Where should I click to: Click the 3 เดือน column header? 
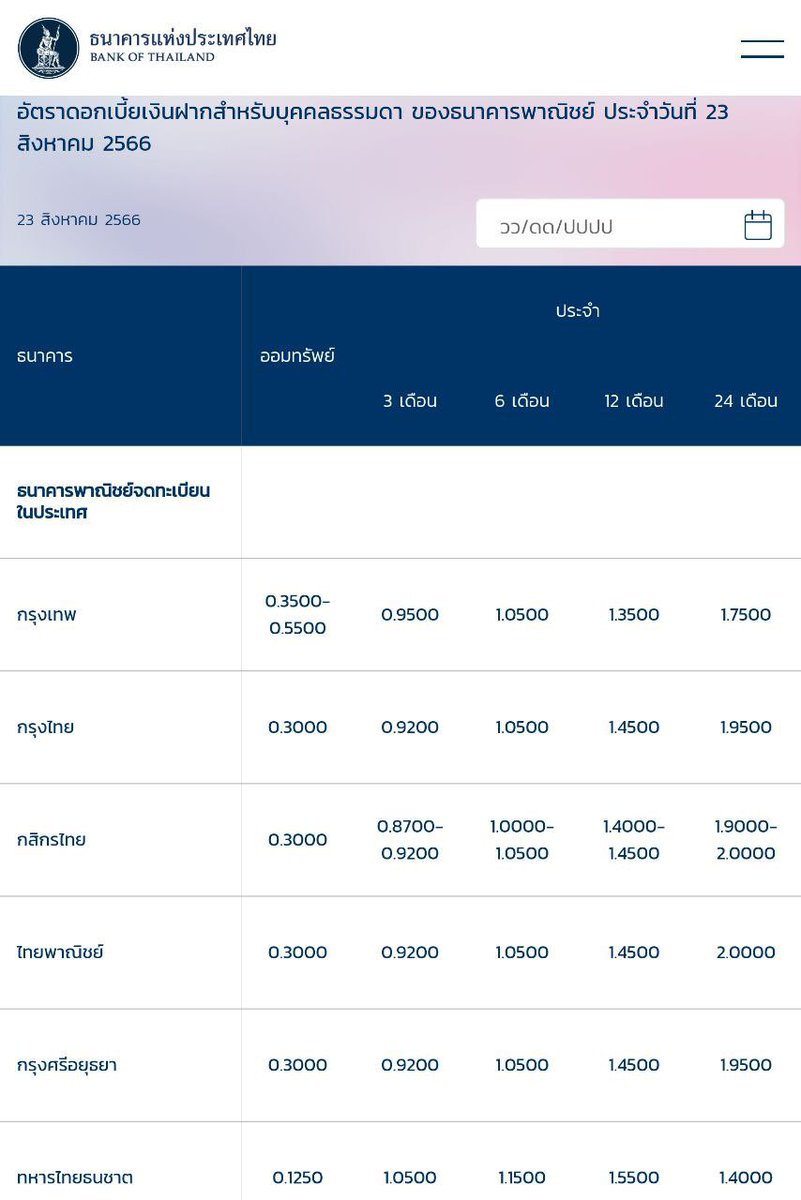[410, 401]
